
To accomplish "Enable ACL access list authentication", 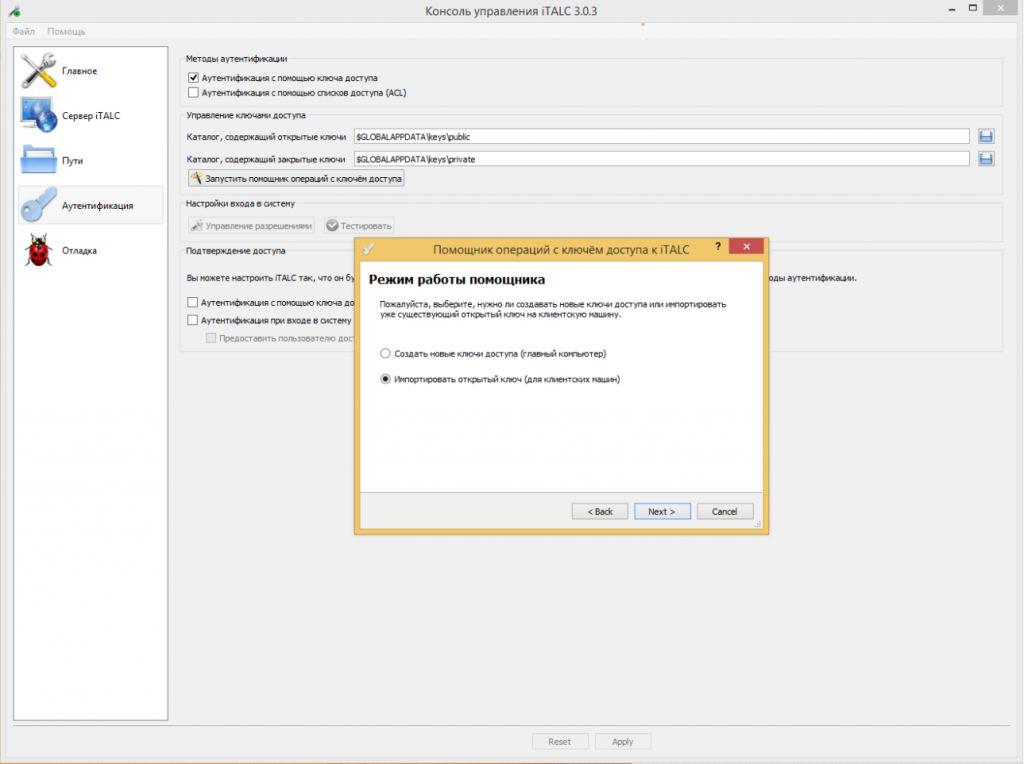I will pyautogui.click(x=193, y=93).
